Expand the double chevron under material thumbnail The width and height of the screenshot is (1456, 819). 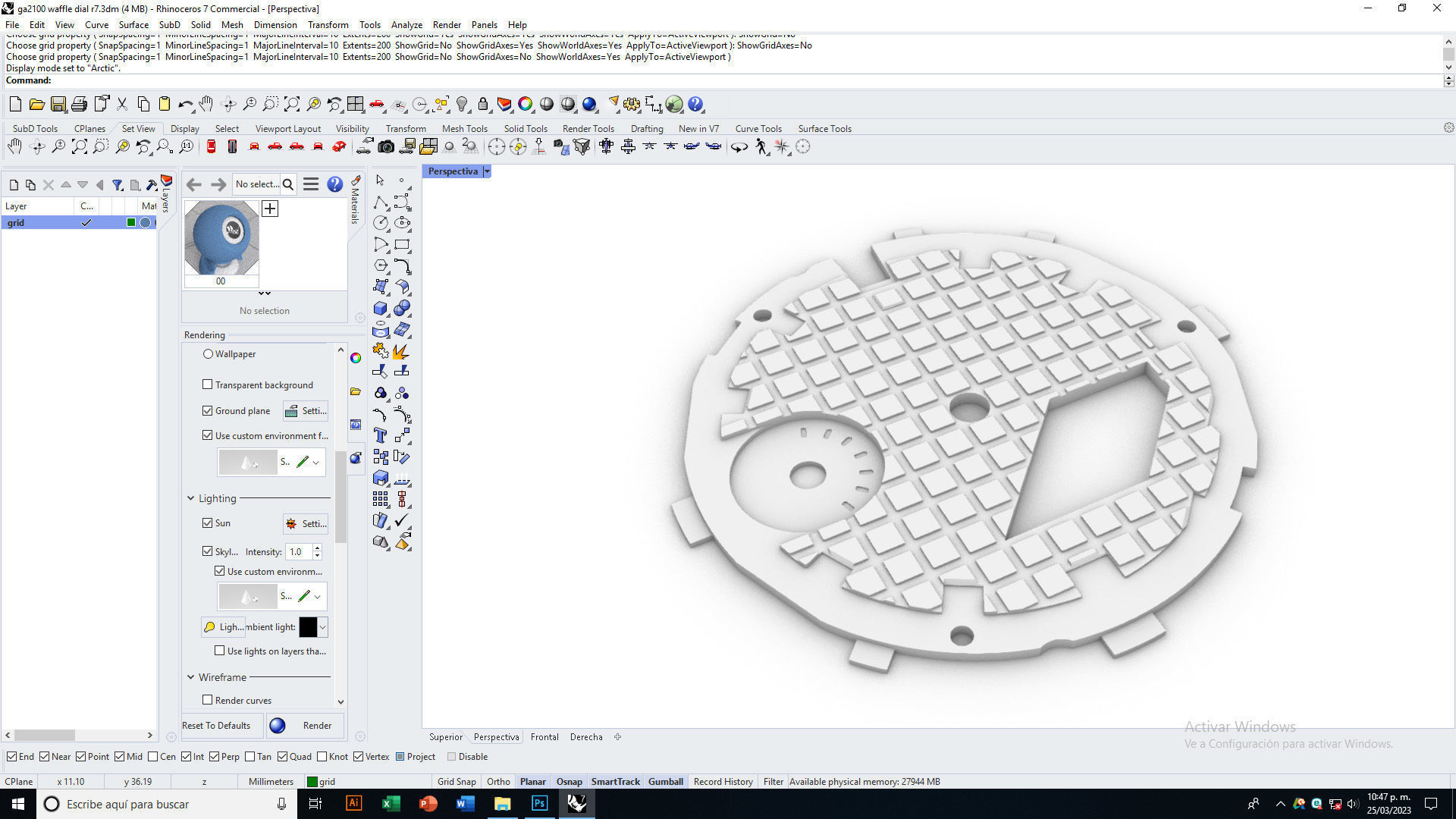[x=264, y=293]
